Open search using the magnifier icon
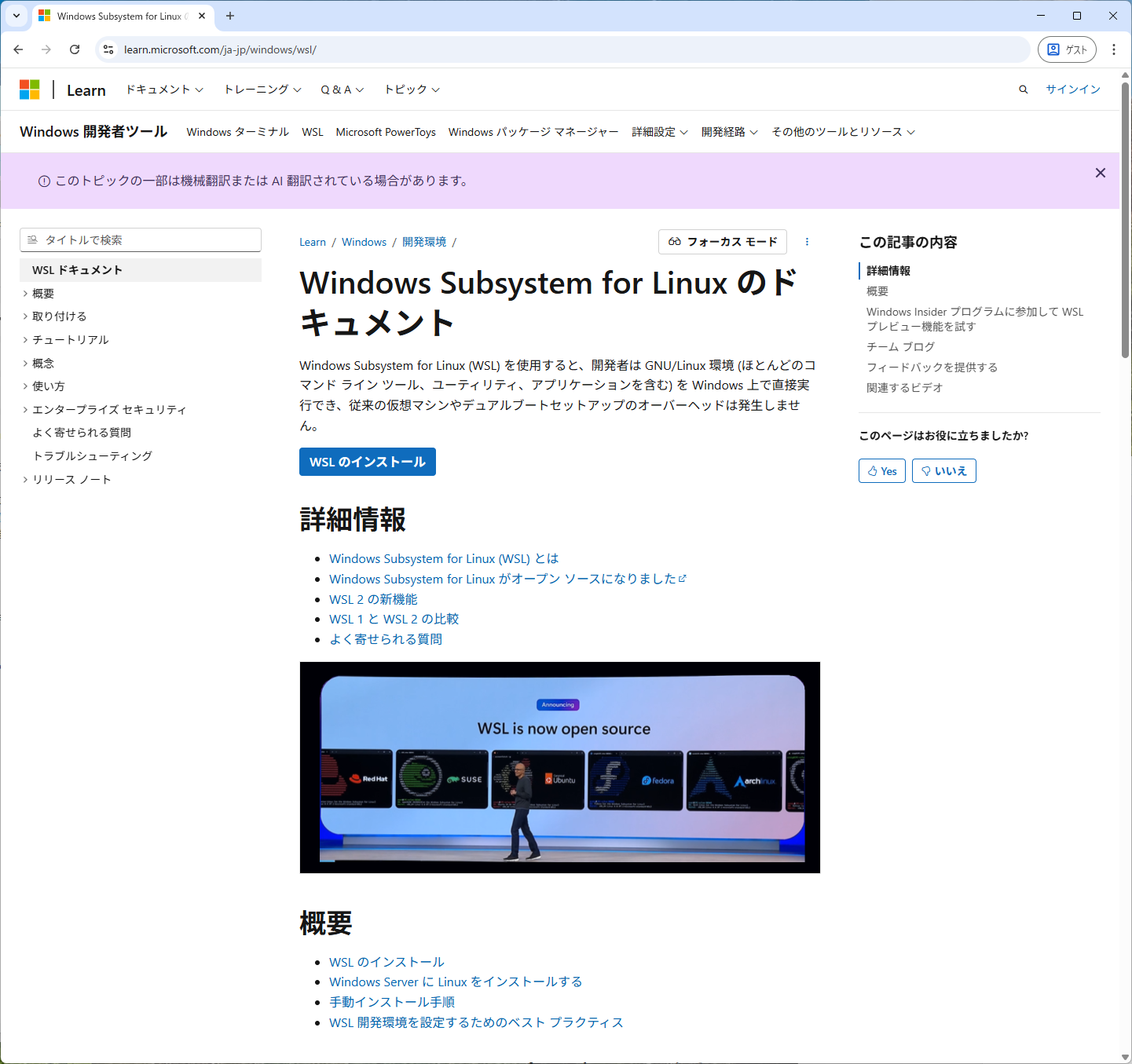Viewport: 1132px width, 1064px height. (1023, 89)
